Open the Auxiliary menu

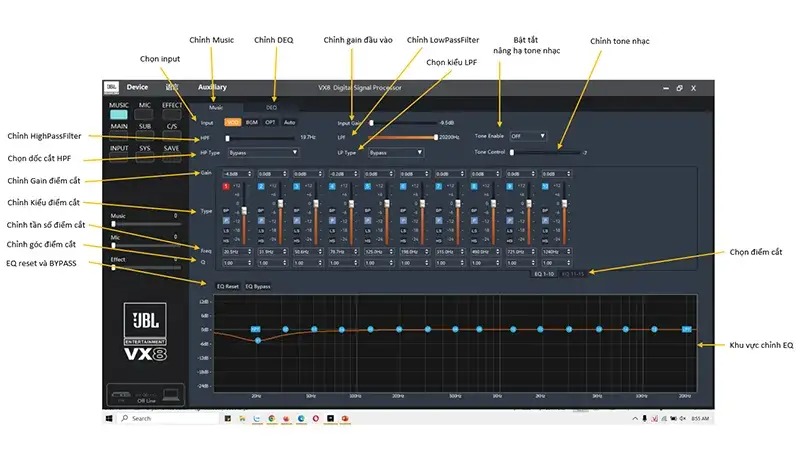[x=212, y=87]
